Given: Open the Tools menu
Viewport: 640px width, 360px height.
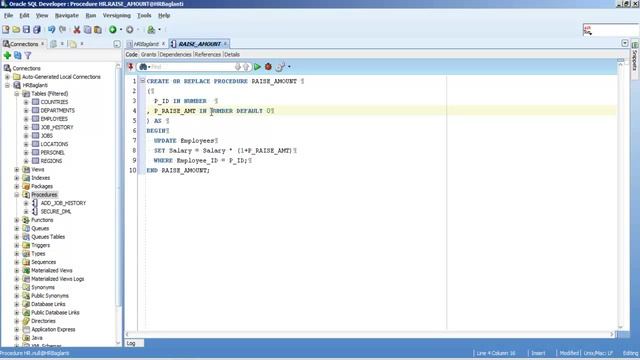Looking at the screenshot, I should click(144, 16).
